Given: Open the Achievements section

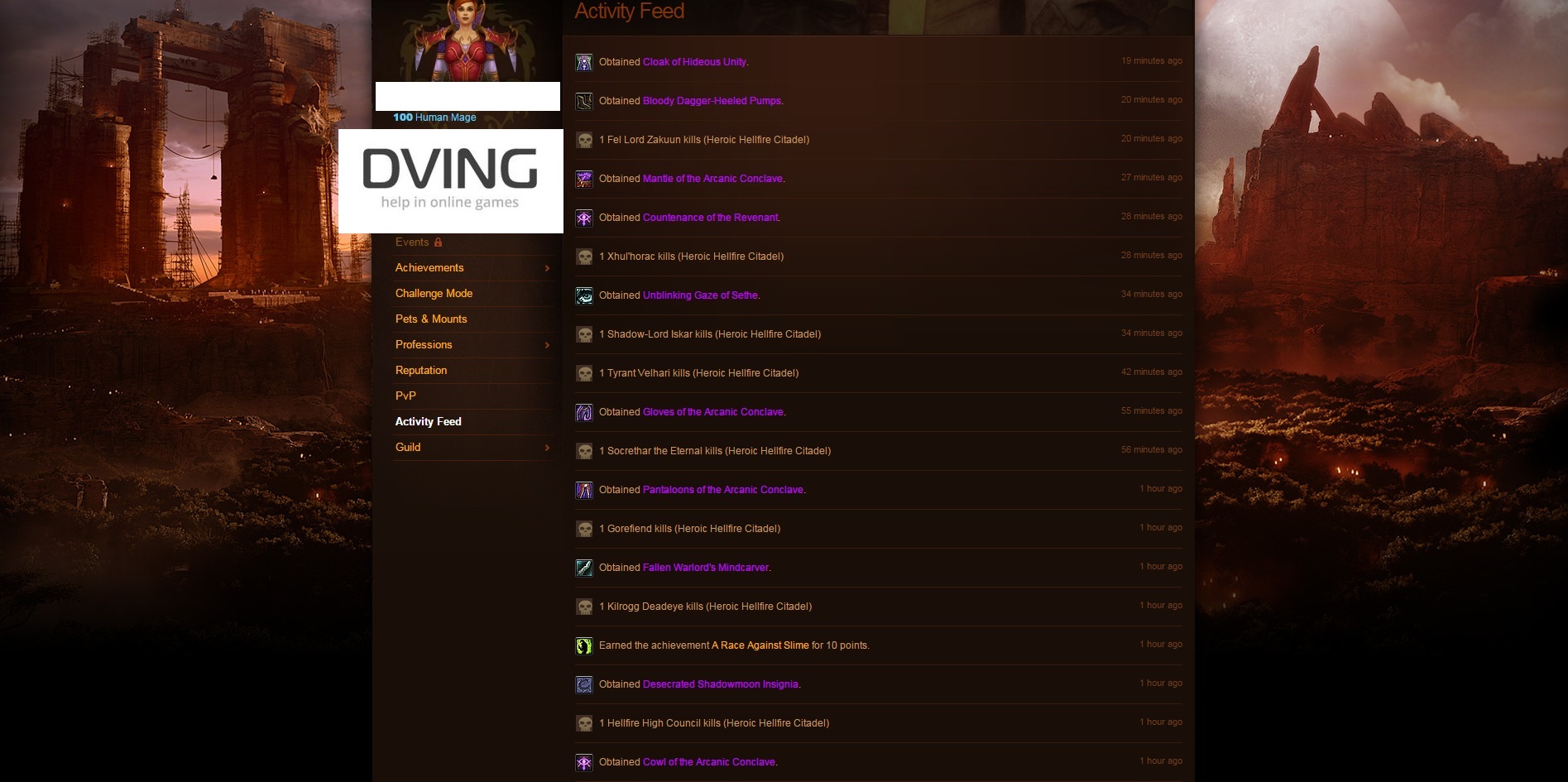Looking at the screenshot, I should pos(429,268).
